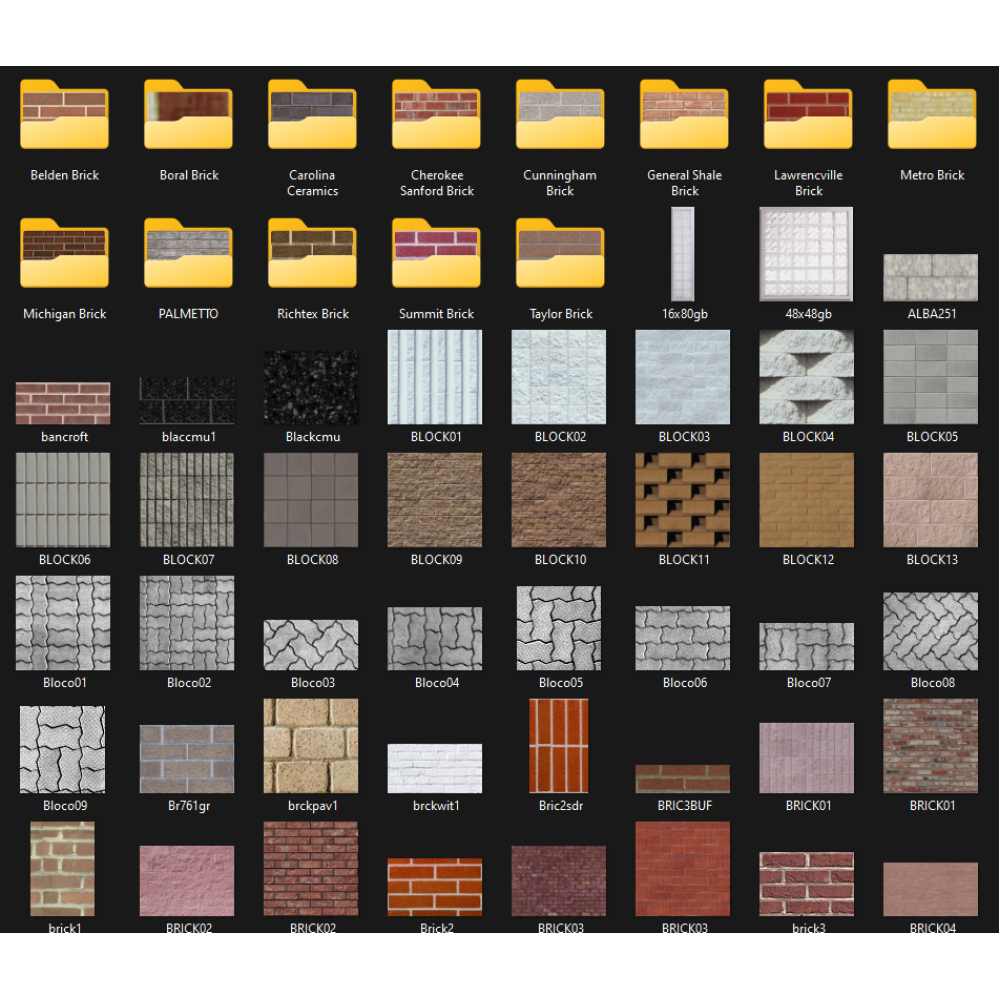1000x1000 pixels.
Task: Select the ALBA251 stone texture
Action: click(930, 277)
